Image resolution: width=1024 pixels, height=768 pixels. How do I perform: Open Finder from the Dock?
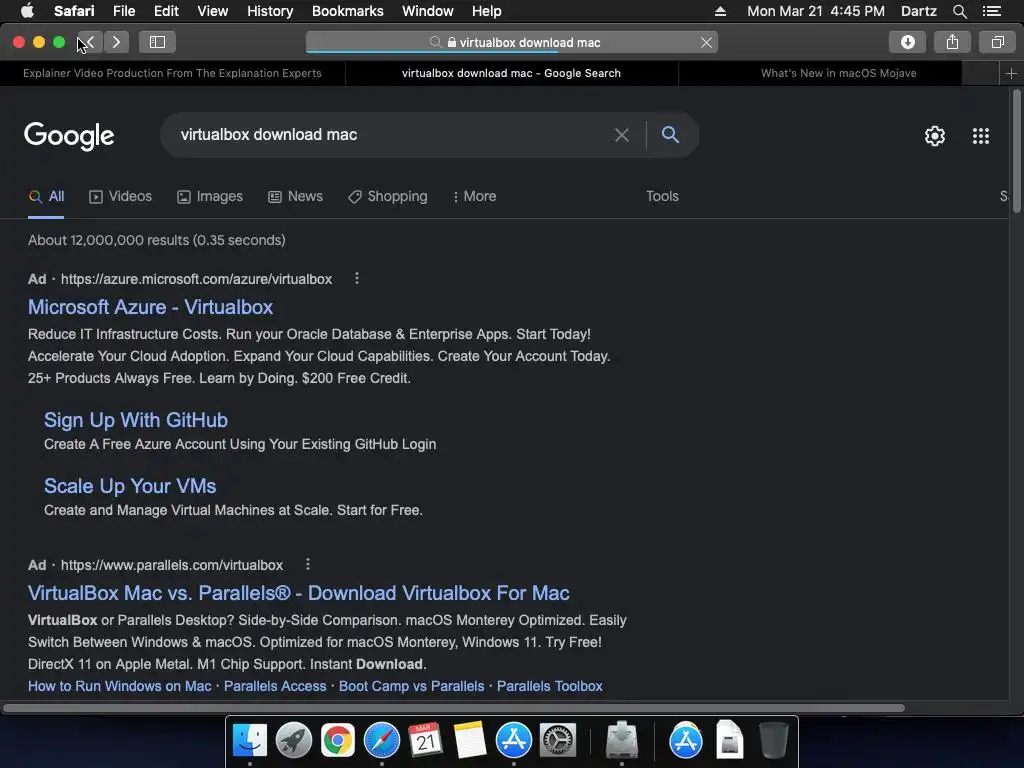click(x=250, y=741)
